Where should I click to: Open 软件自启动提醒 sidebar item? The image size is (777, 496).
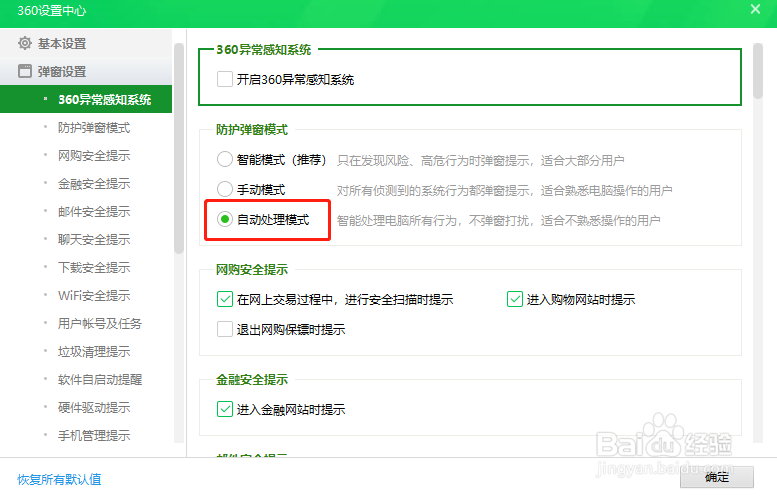coord(100,380)
